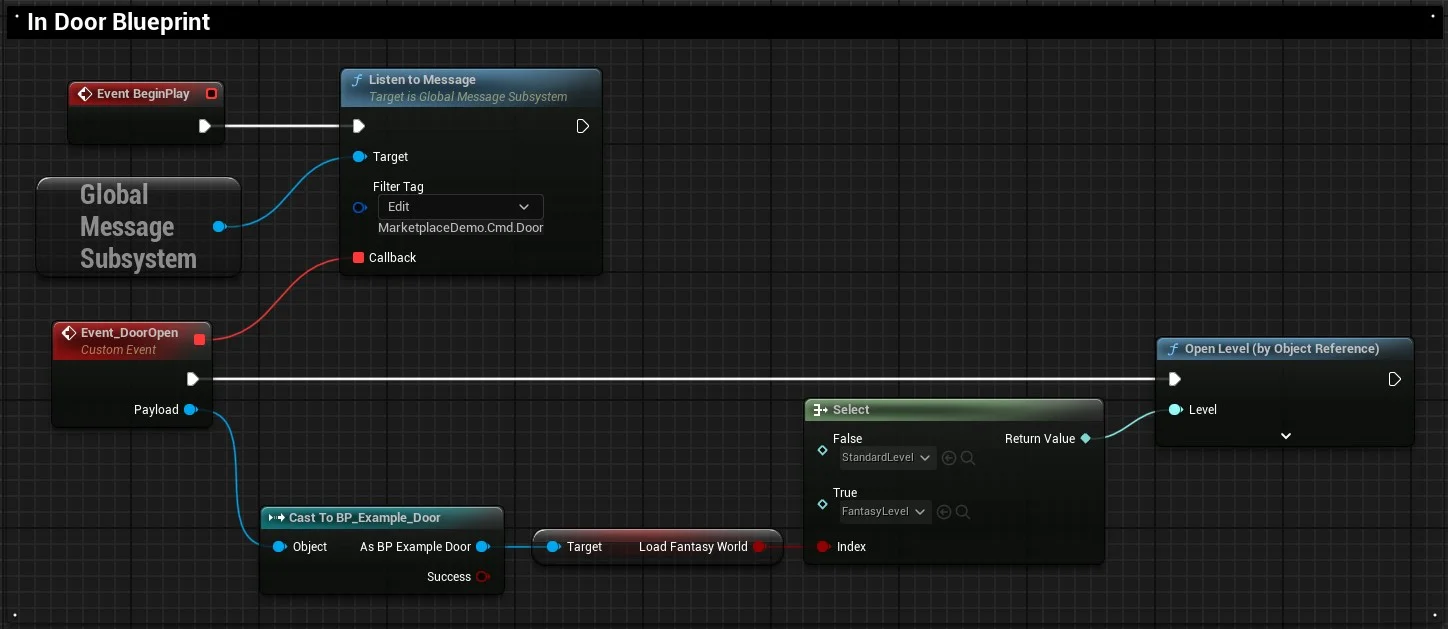Select the Listen to Message node title
Image resolution: width=1448 pixels, height=629 pixels.
[422, 80]
